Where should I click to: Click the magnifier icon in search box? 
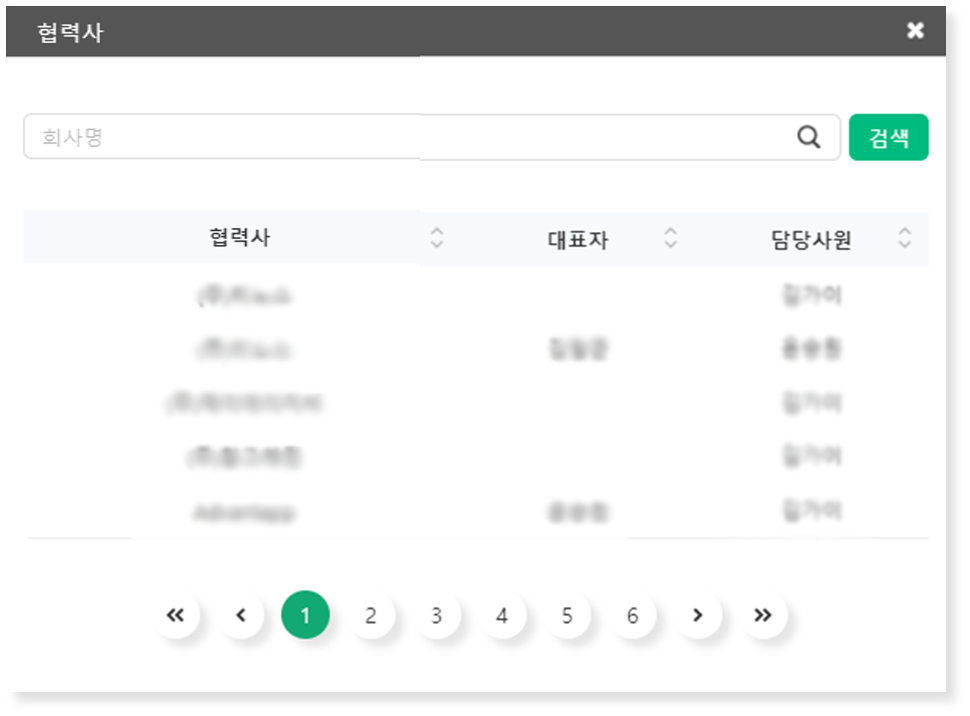(808, 137)
